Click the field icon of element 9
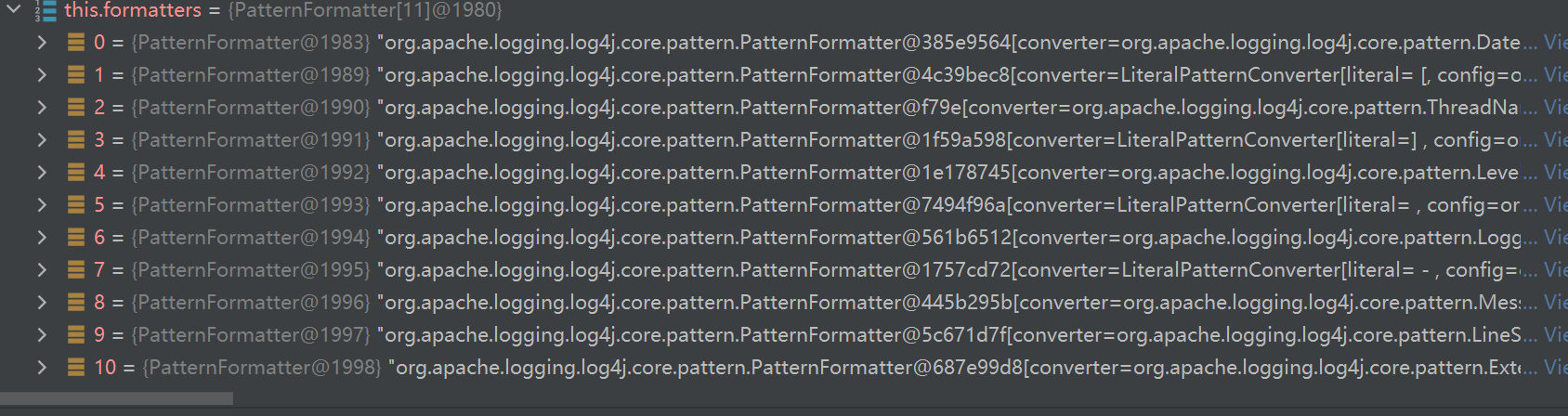 coord(76,334)
